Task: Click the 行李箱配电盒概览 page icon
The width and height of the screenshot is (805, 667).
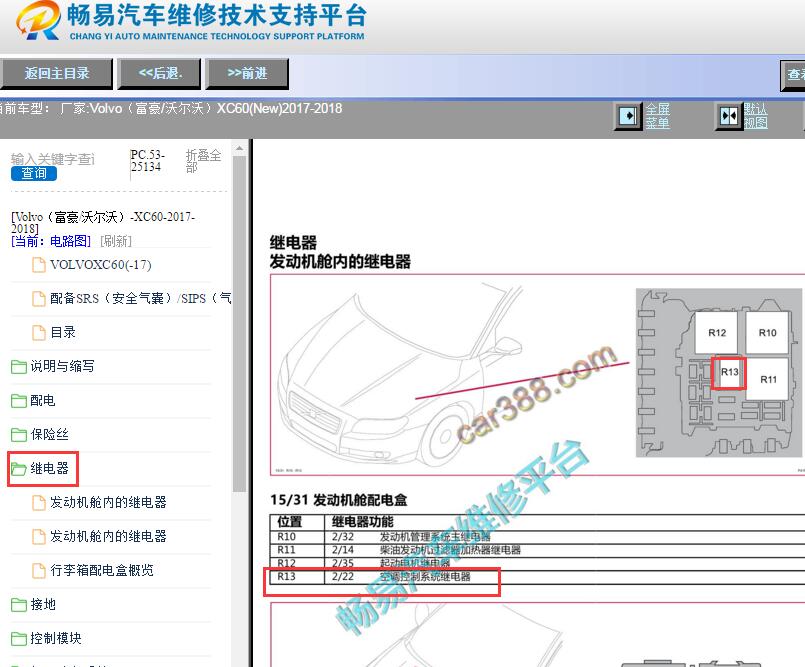Action: pos(39,570)
